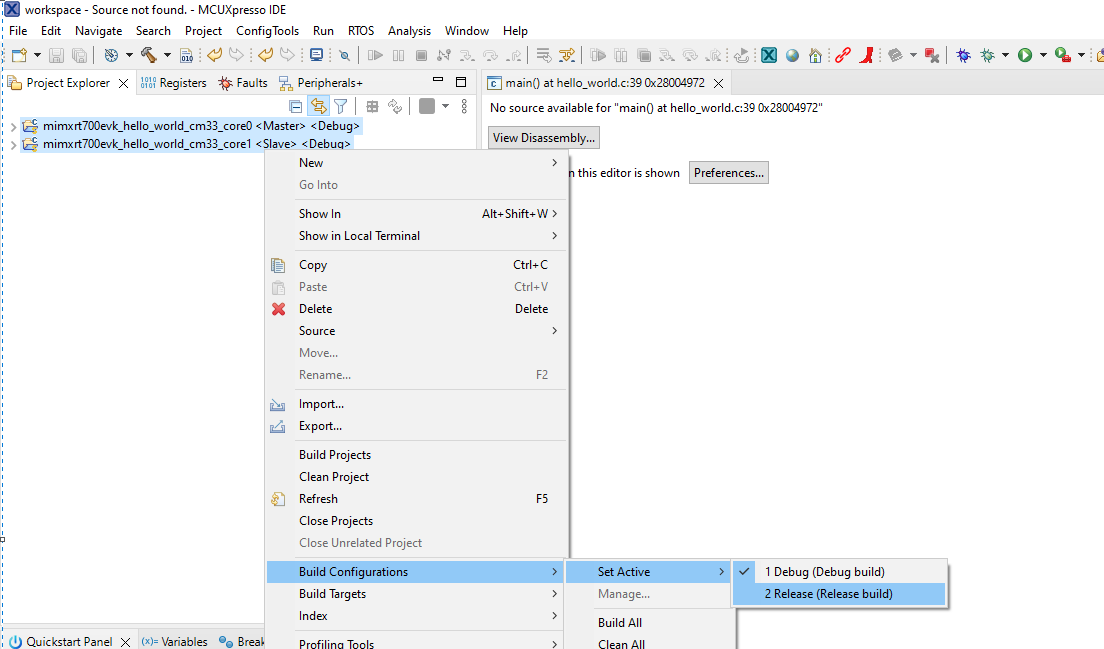
Task: Click the MCUXpresso X icon in toolbar
Action: click(769, 55)
